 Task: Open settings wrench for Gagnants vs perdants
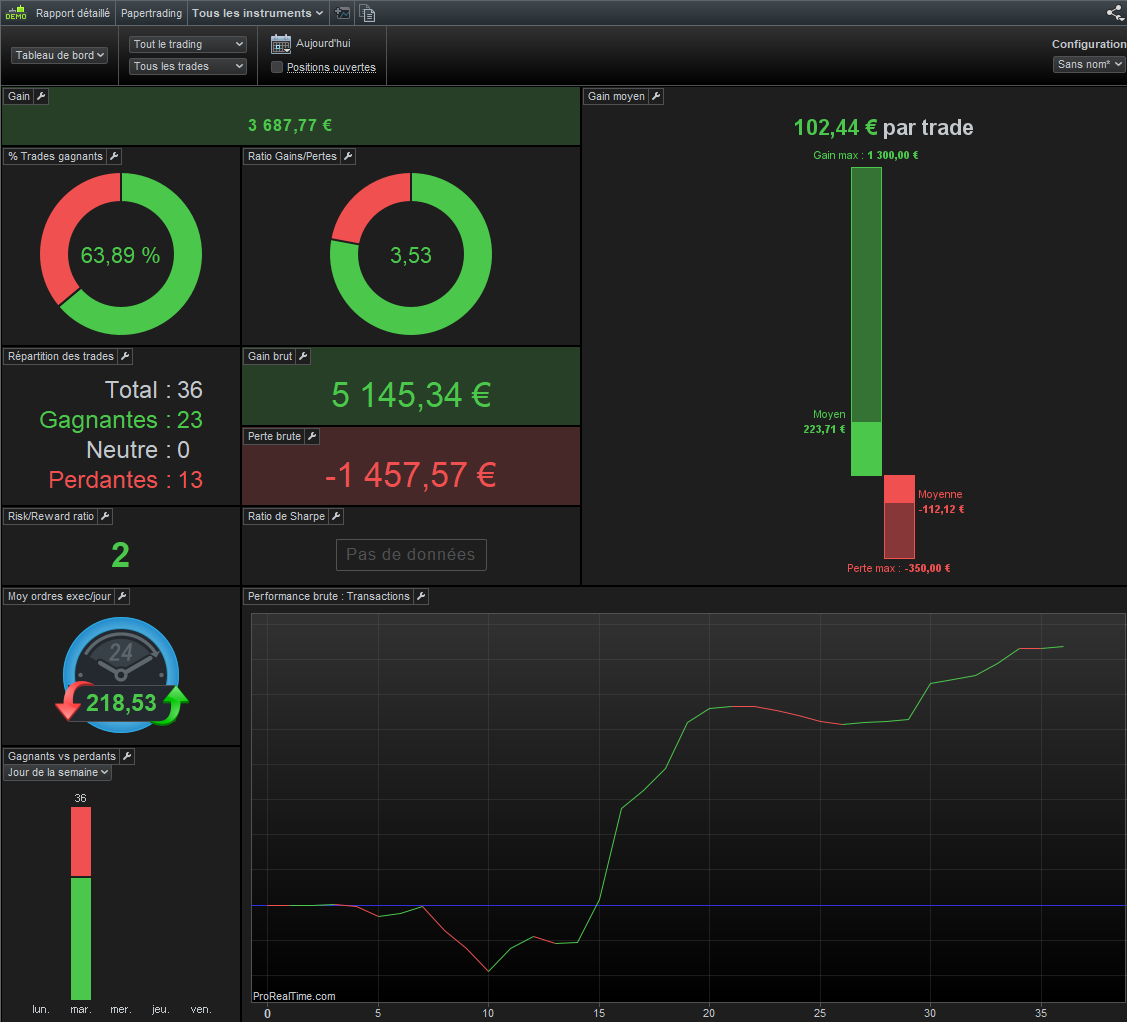[127, 756]
